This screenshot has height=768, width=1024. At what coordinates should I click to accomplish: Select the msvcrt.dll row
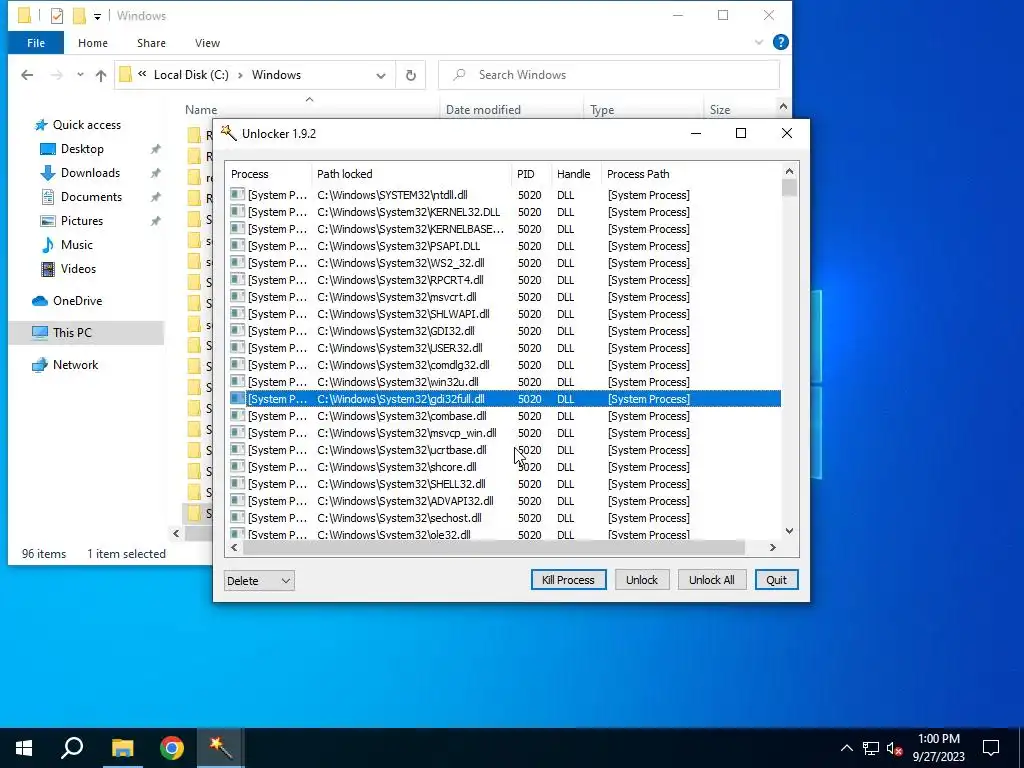point(505,296)
